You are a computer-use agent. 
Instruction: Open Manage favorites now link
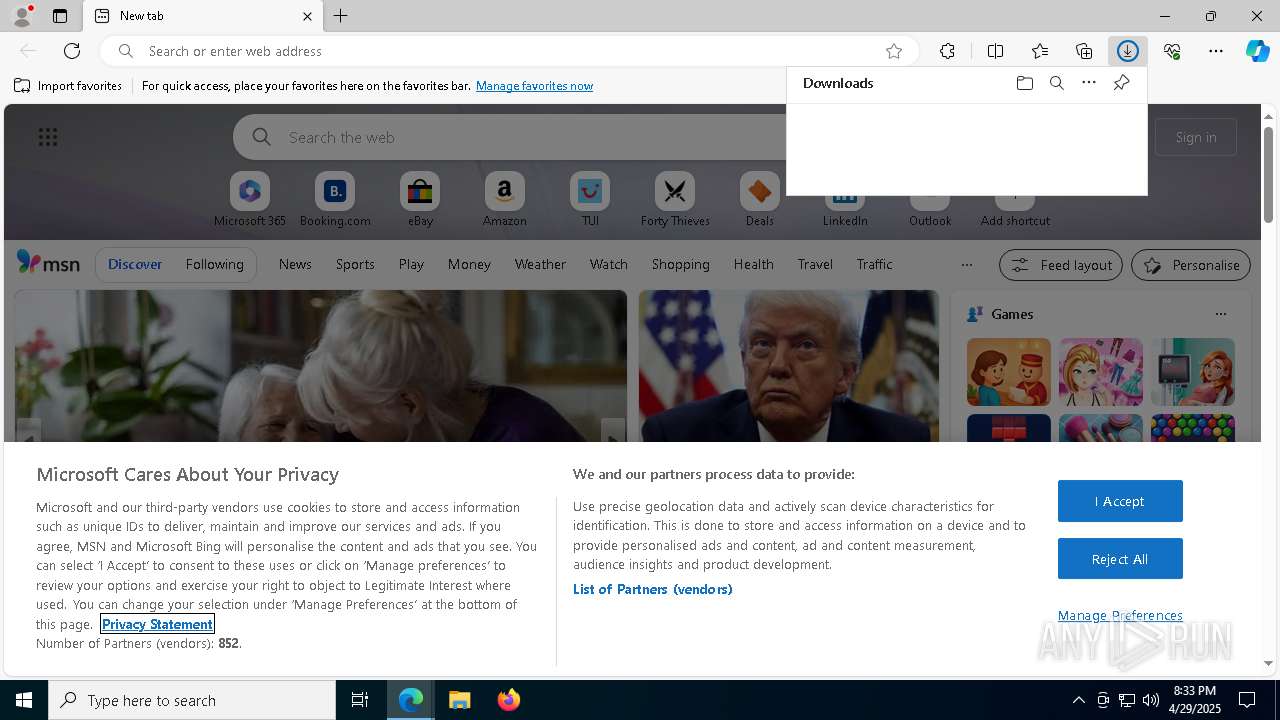(x=534, y=86)
